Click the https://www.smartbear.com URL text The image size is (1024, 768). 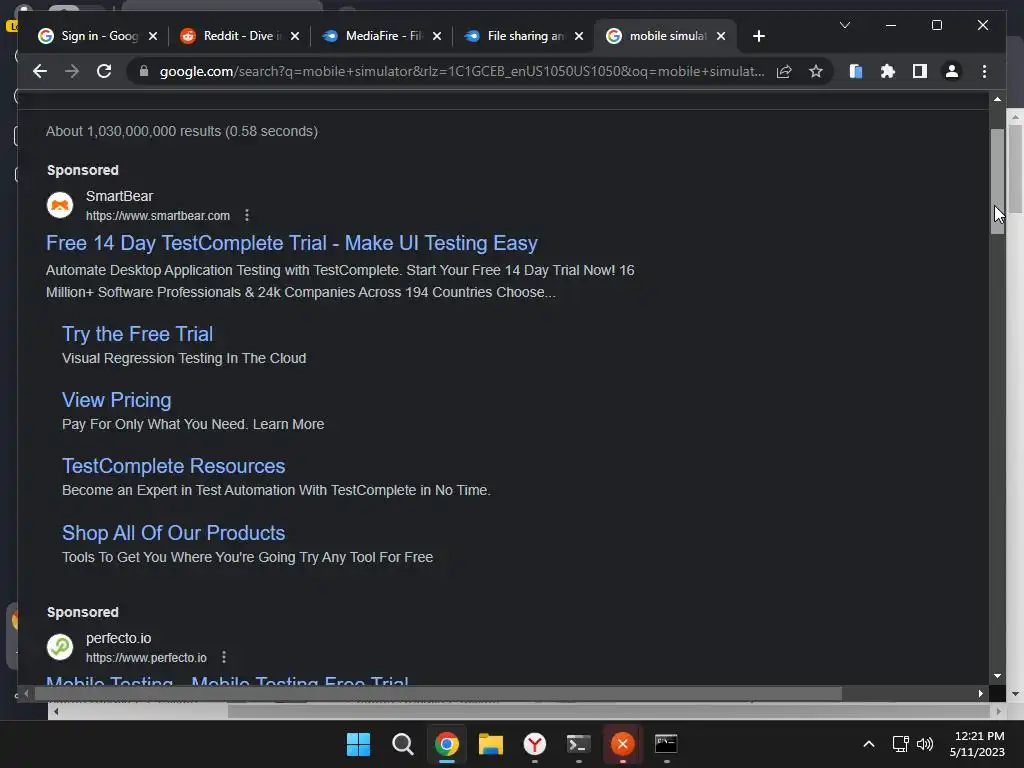pyautogui.click(x=157, y=216)
